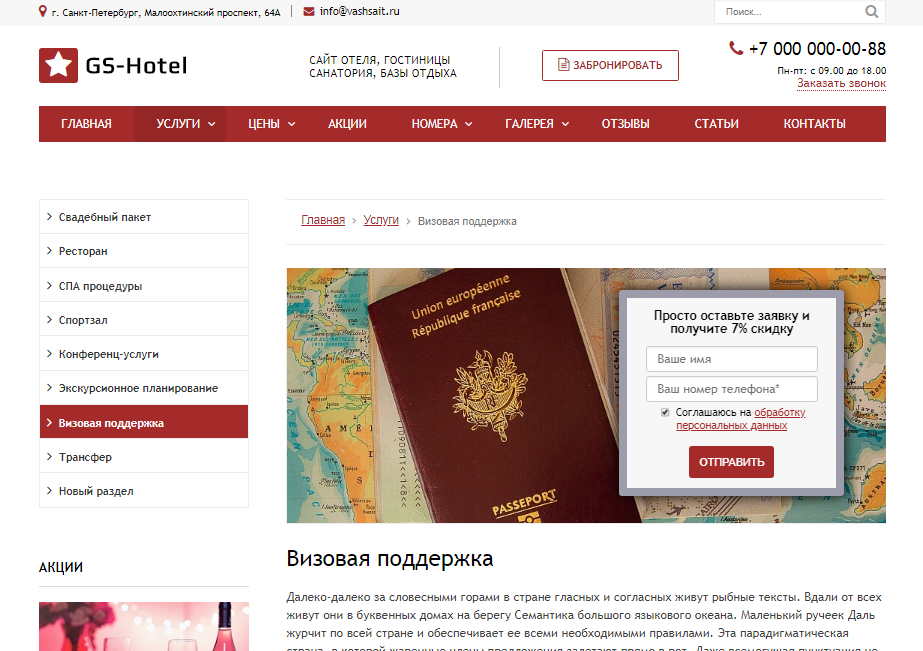Click the chevron icon beside Ресторан
This screenshot has width=923, height=651.
coord(49,251)
